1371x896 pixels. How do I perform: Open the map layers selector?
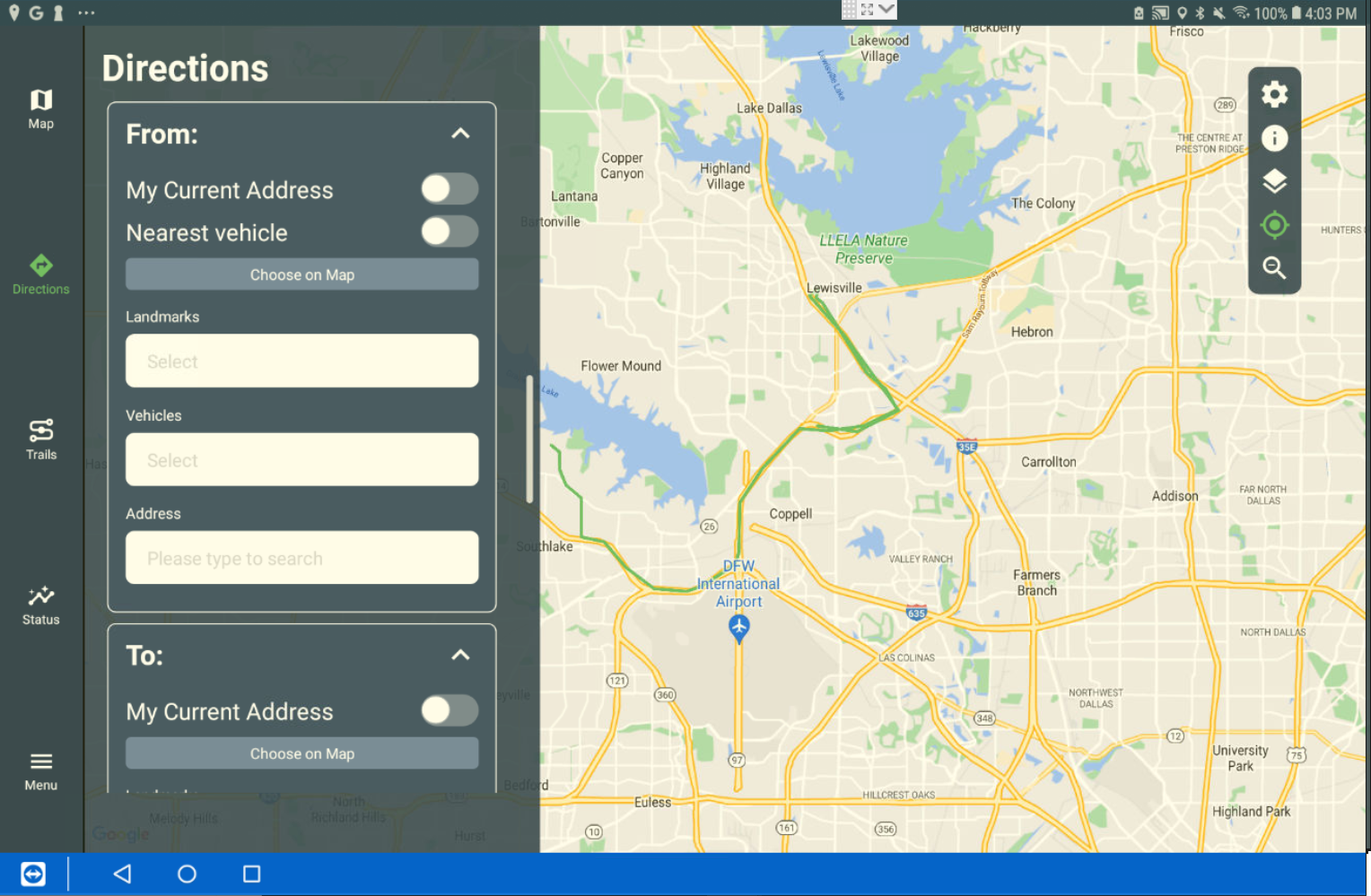[1275, 181]
